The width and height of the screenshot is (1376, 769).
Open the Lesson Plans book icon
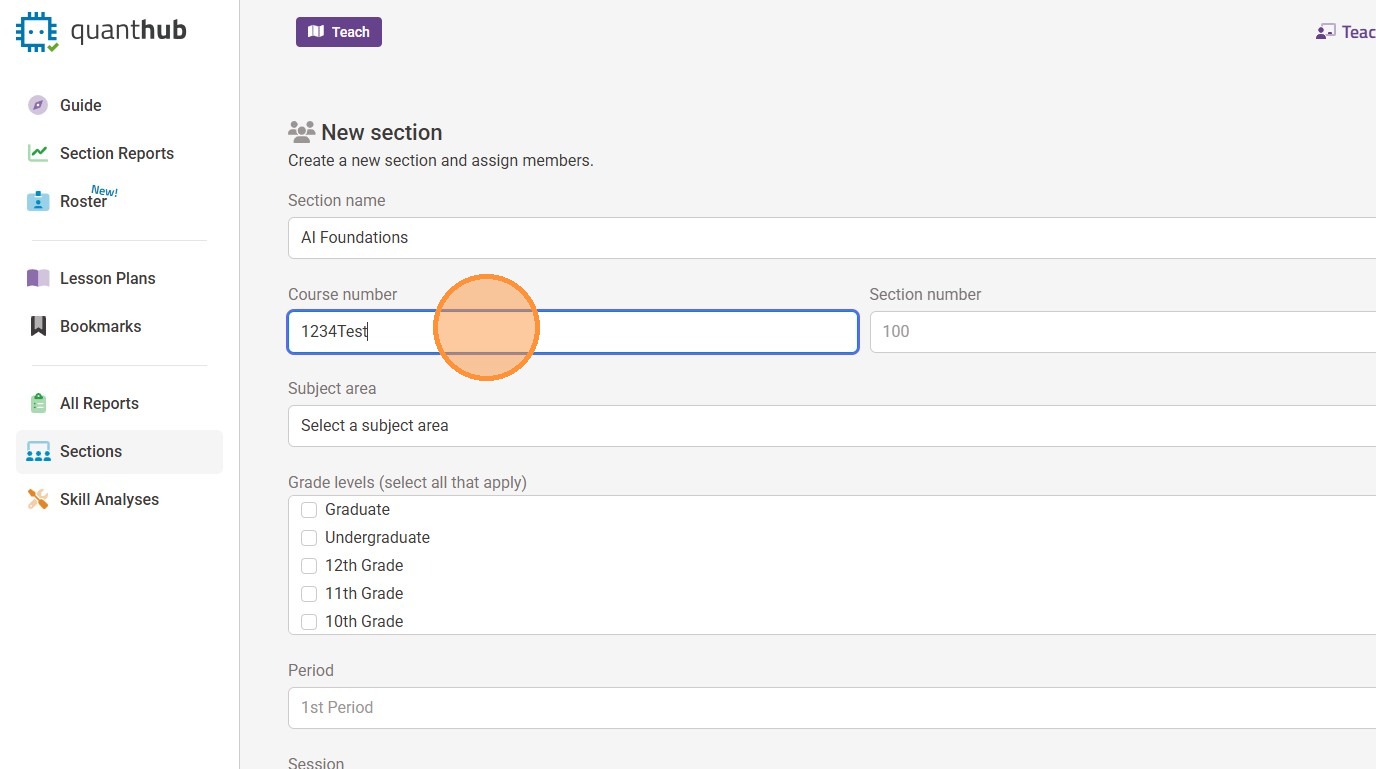38,278
